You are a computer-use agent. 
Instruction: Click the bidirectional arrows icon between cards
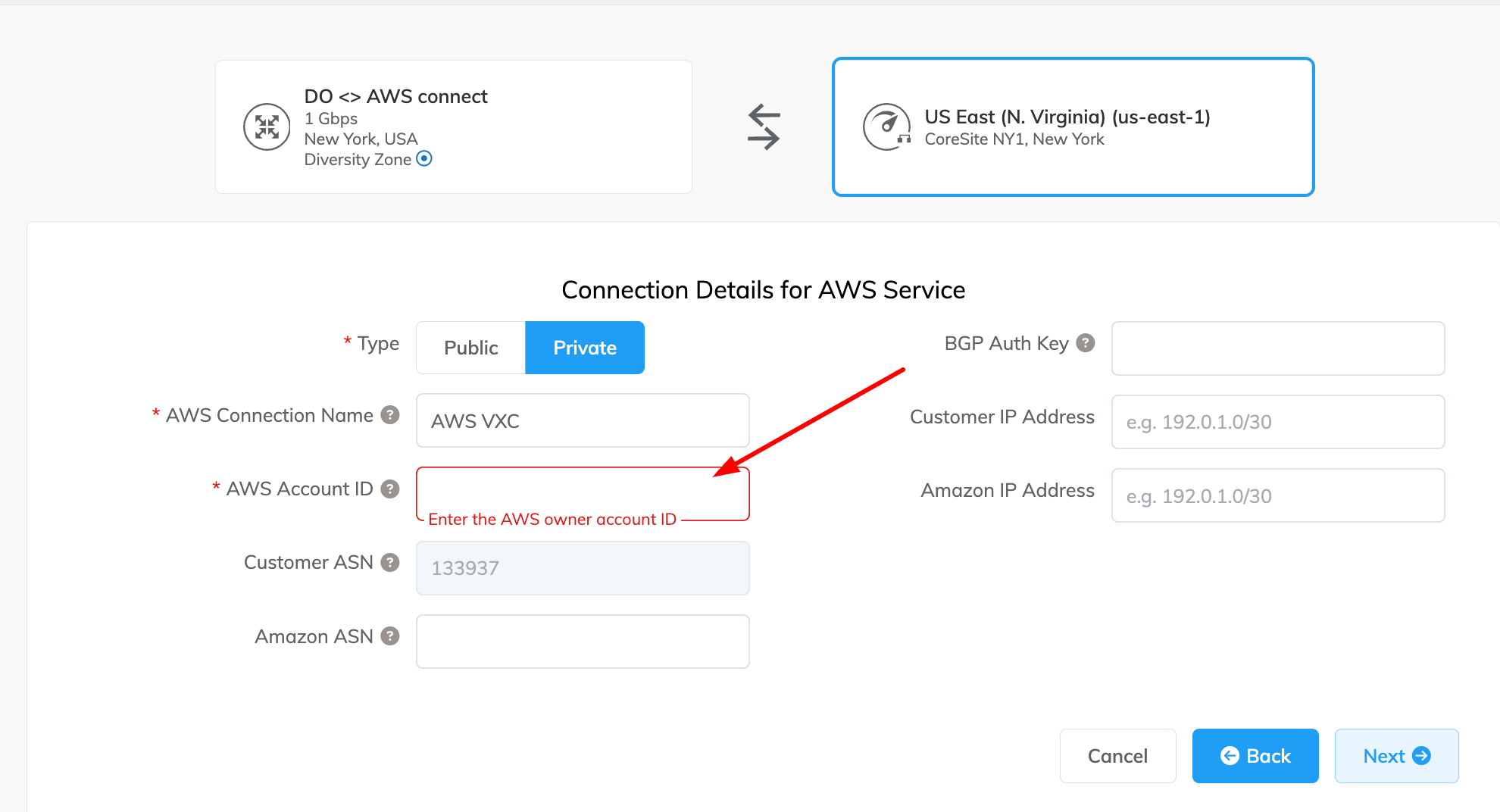tap(763, 126)
